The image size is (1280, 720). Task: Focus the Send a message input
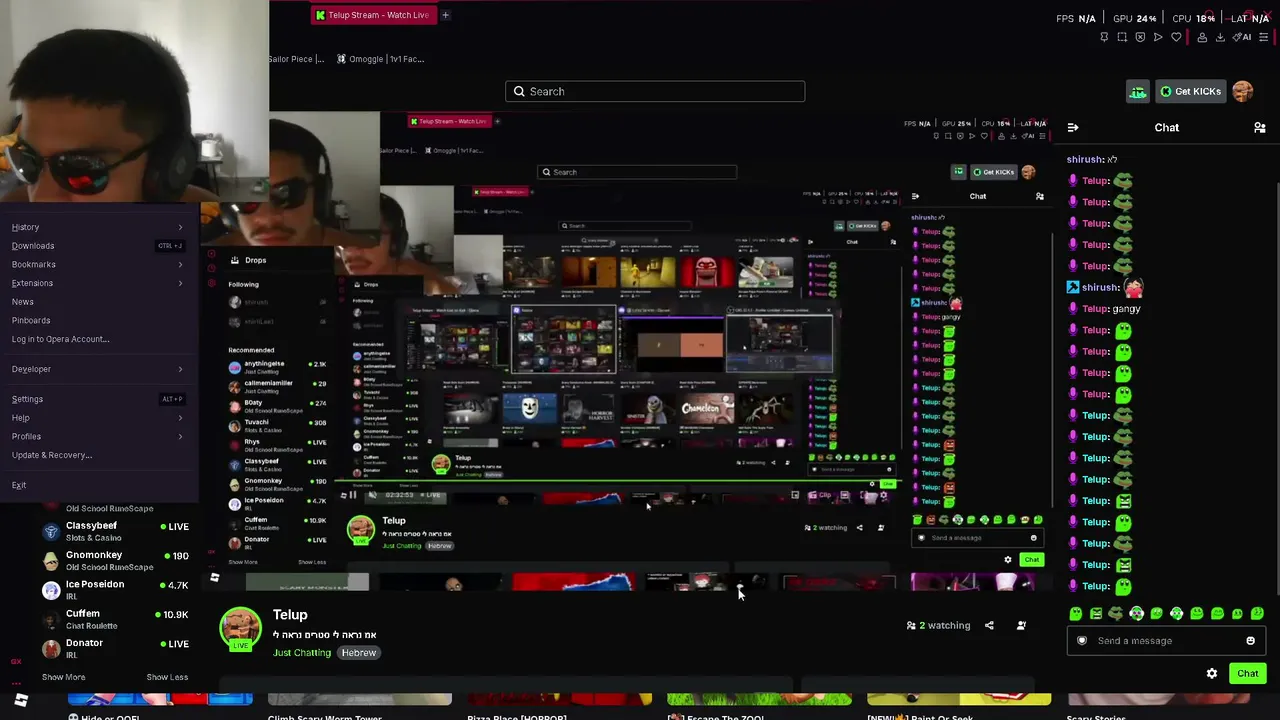click(1166, 641)
